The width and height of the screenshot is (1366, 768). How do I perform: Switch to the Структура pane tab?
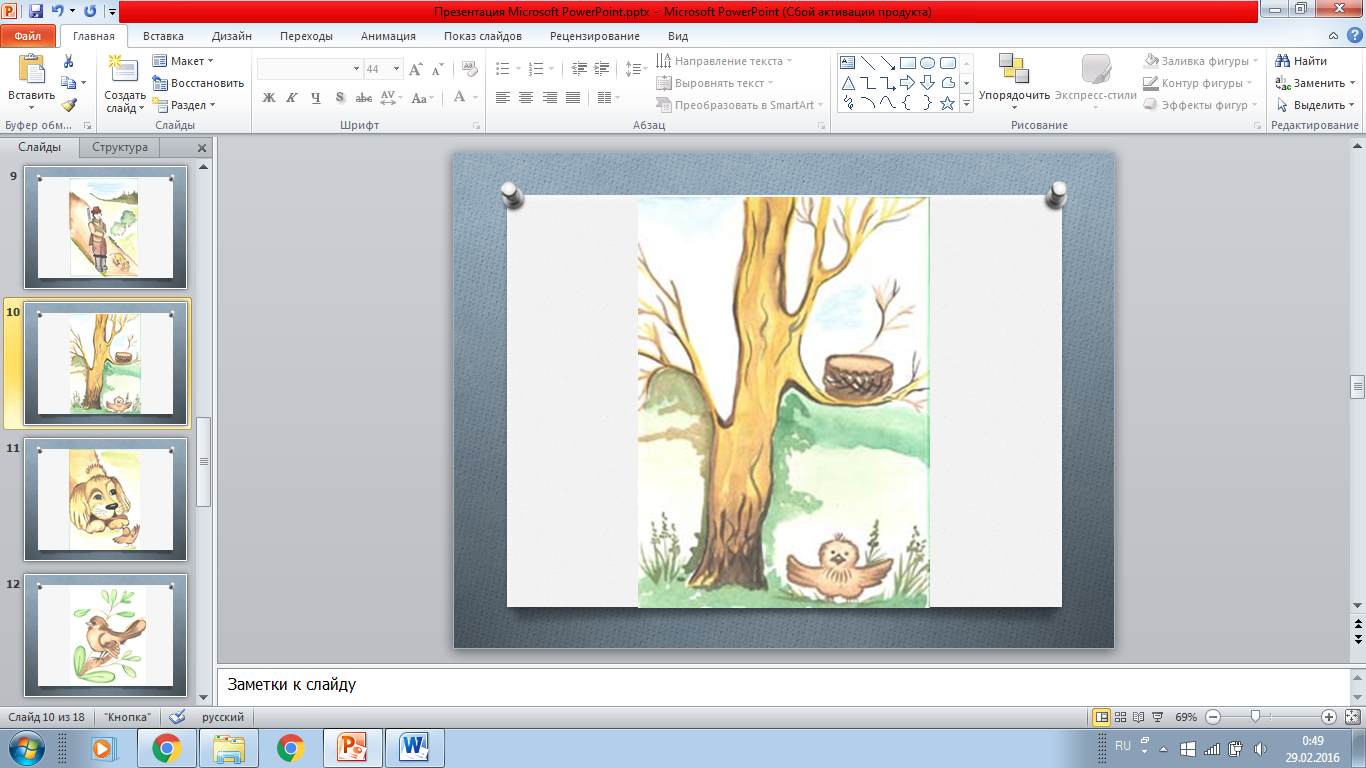pos(120,147)
